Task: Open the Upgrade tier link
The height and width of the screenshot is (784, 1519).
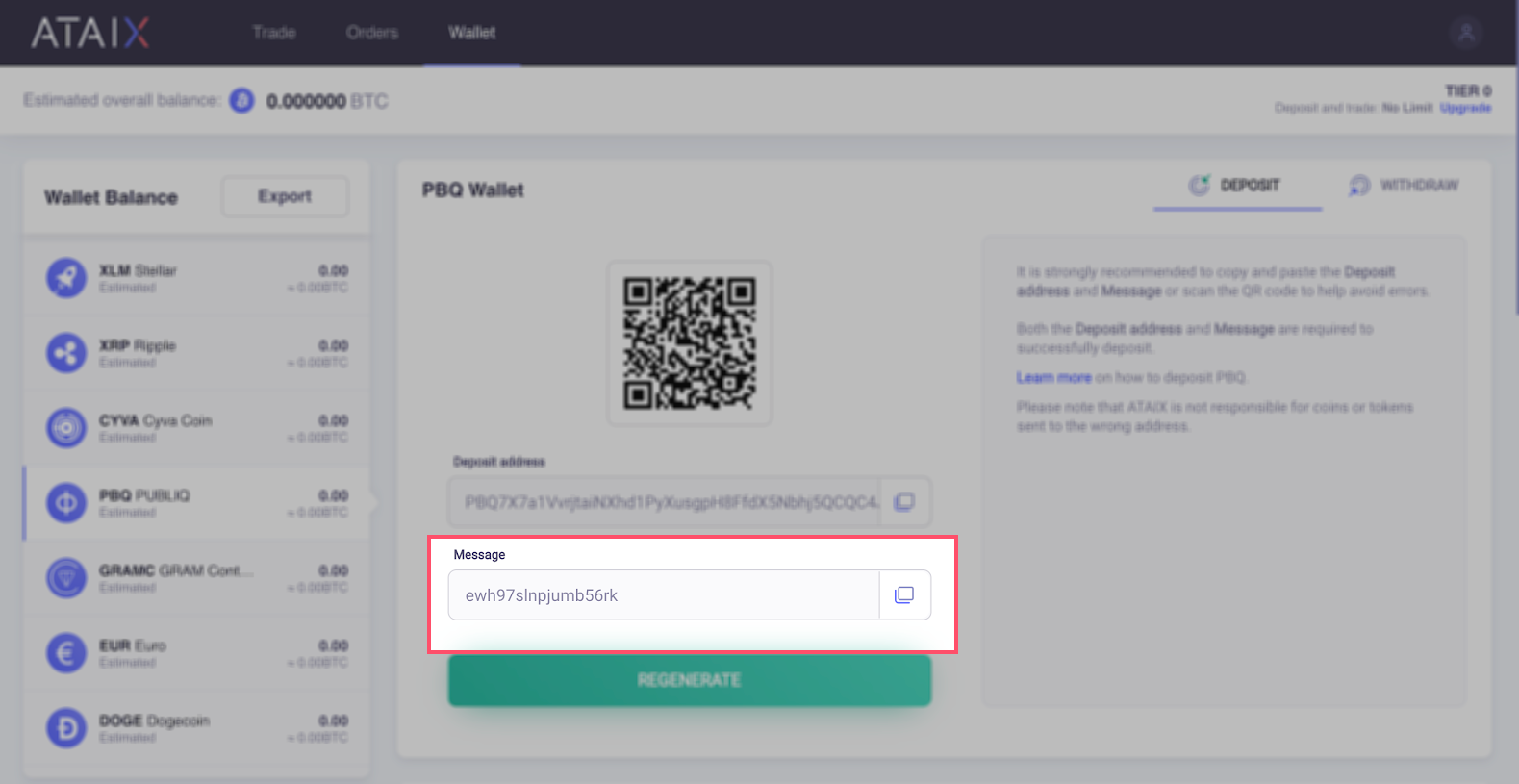Action: pos(1465,108)
